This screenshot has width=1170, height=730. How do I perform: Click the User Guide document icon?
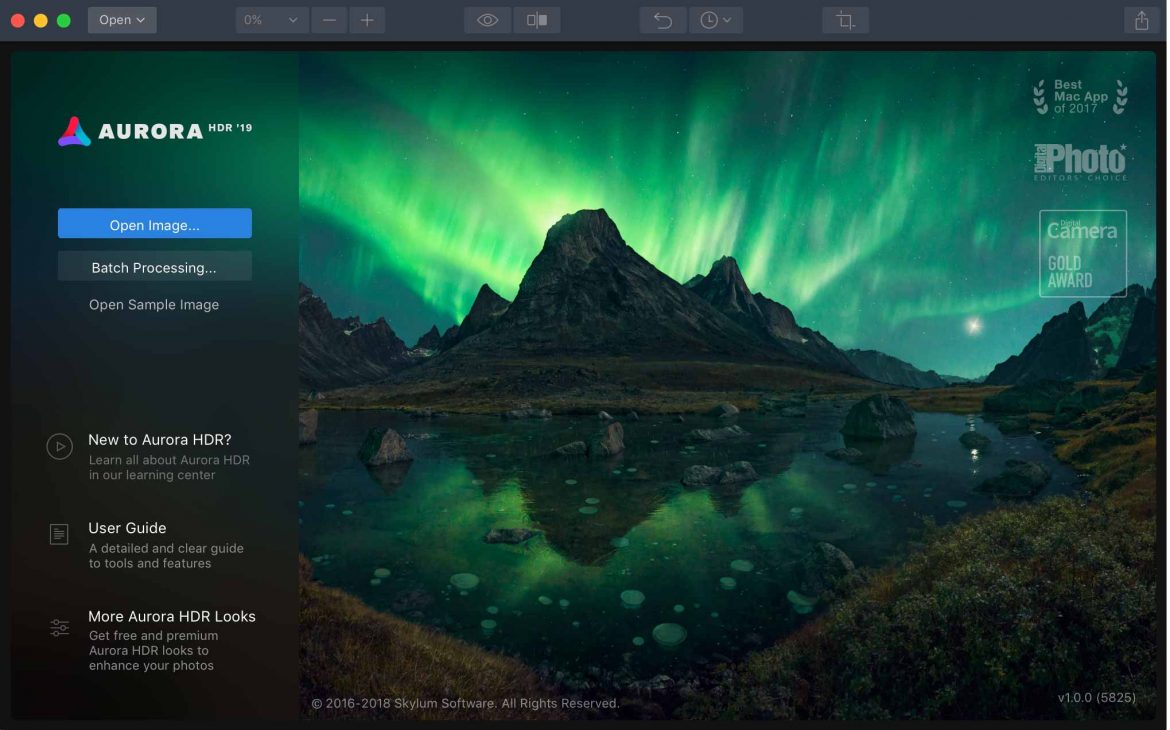click(60, 535)
